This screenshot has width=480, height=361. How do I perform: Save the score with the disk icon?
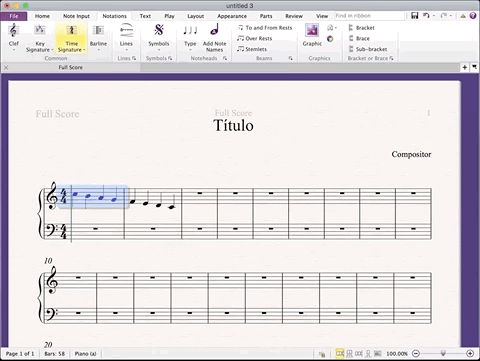pos(414,16)
